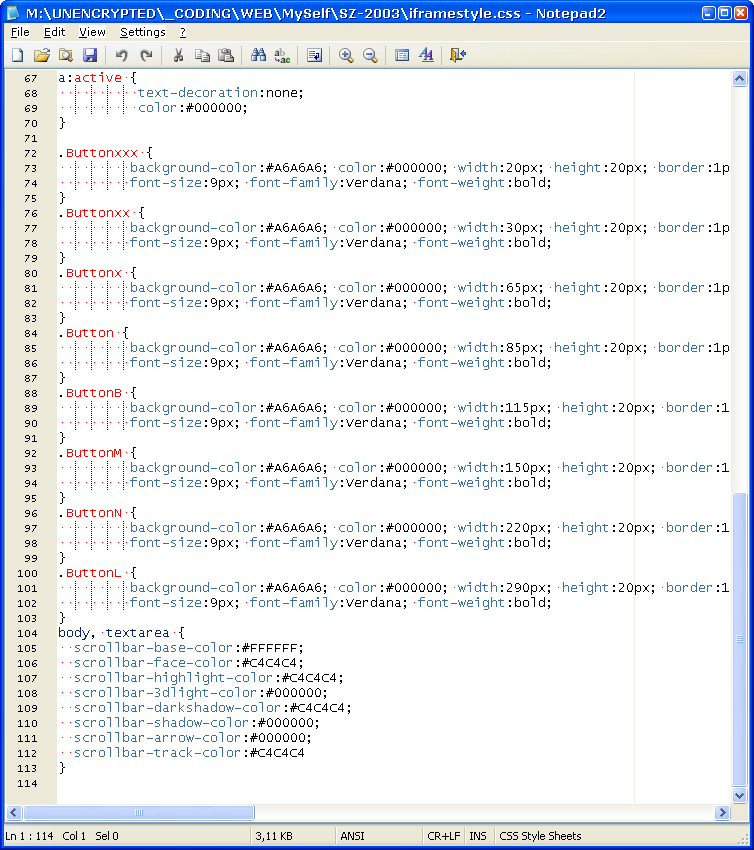This screenshot has height=850, width=754.
Task: Click text-decoration:none on line 68
Action: (x=218, y=93)
